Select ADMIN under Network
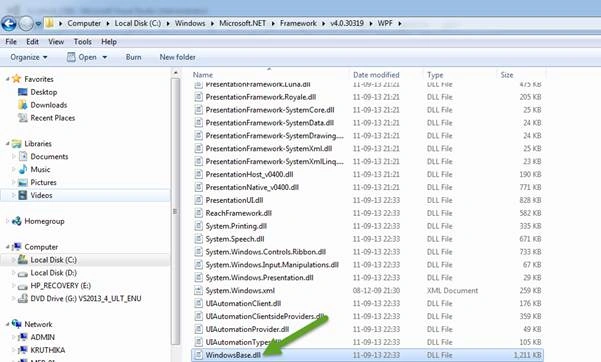Screen dimensions: 601x362 (x=43, y=337)
